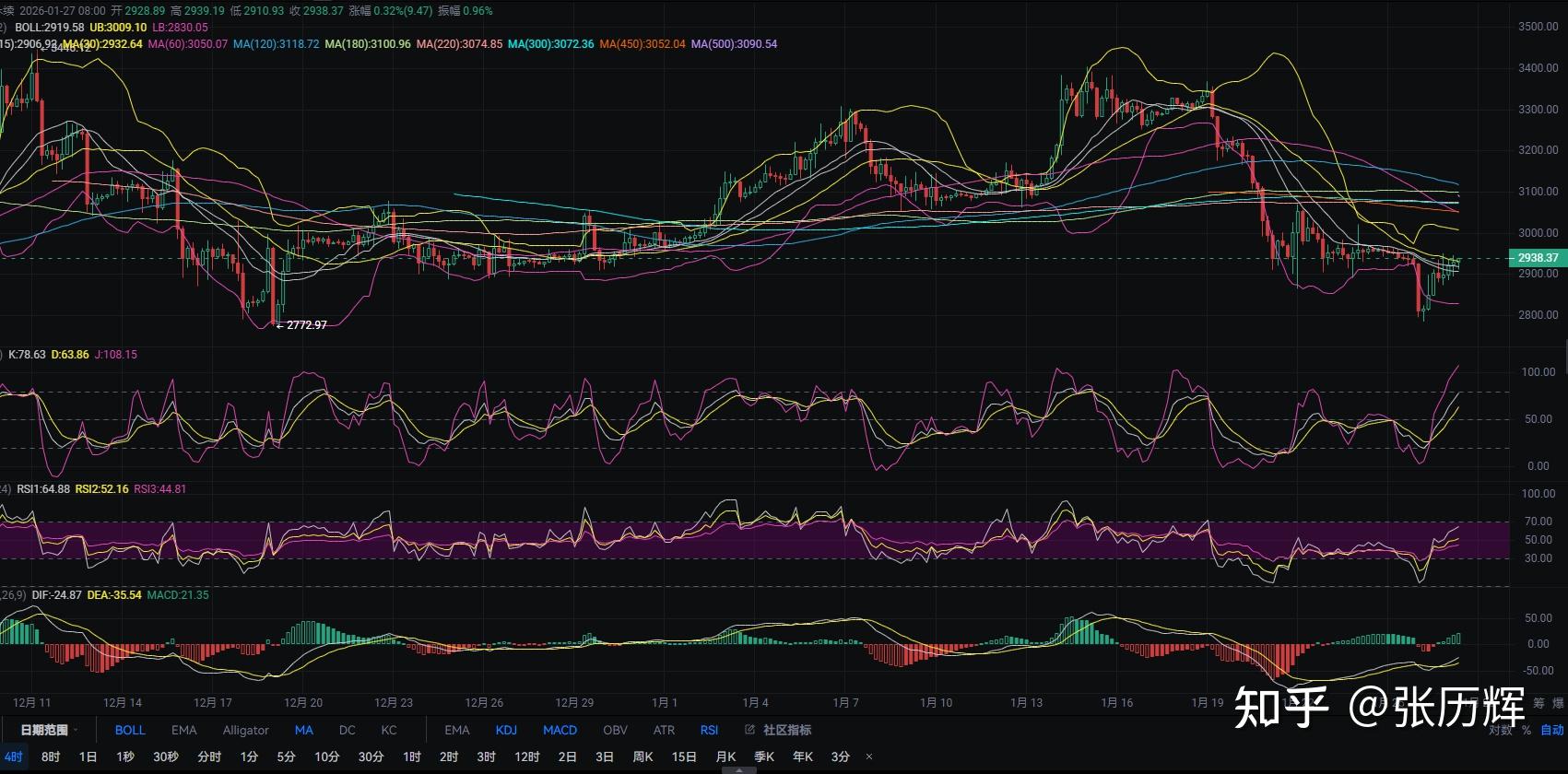
Task: Click the 1月 16 date on time axis
Action: (1116, 702)
